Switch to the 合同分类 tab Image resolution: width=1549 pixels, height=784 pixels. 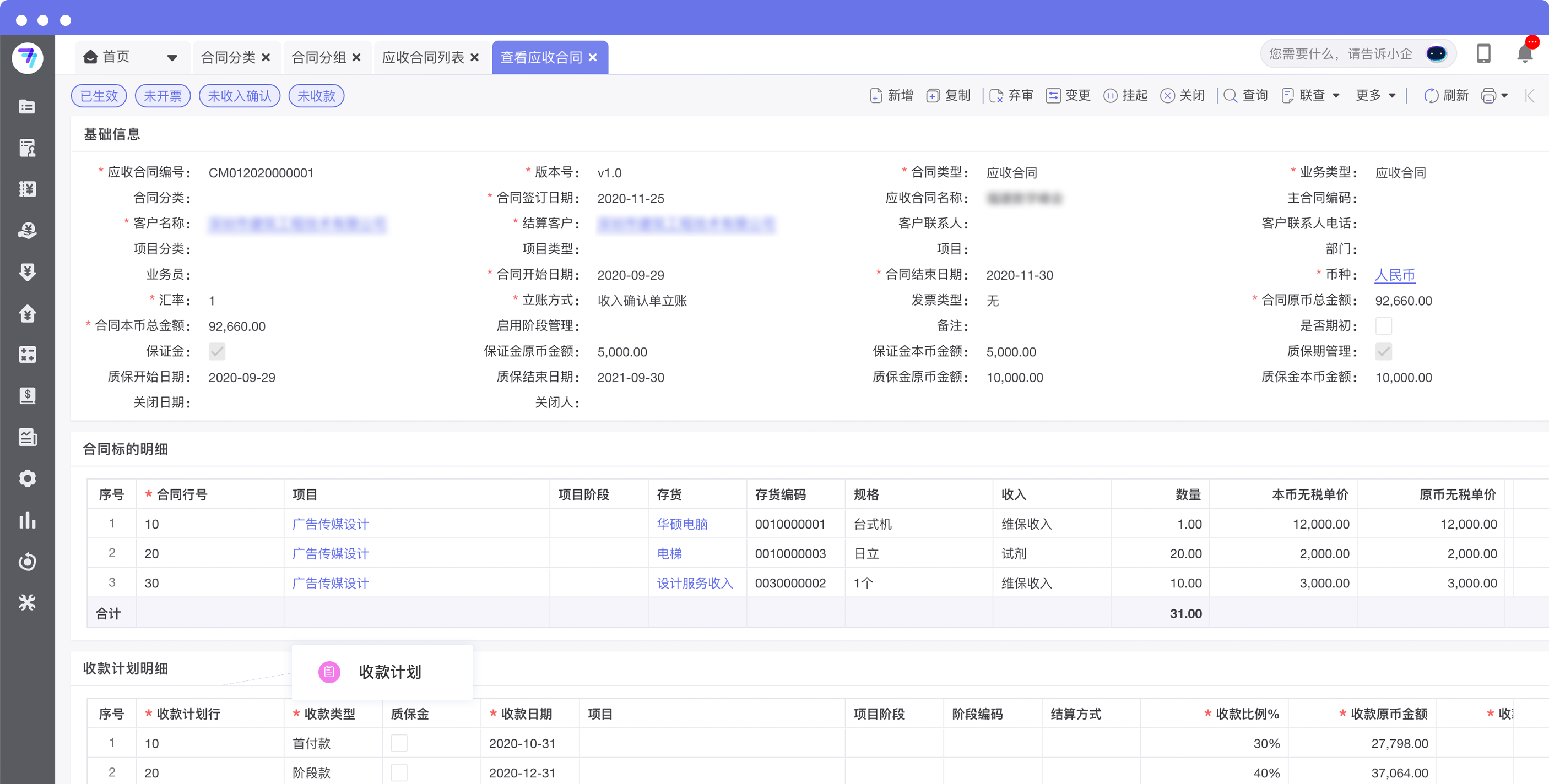coord(228,58)
